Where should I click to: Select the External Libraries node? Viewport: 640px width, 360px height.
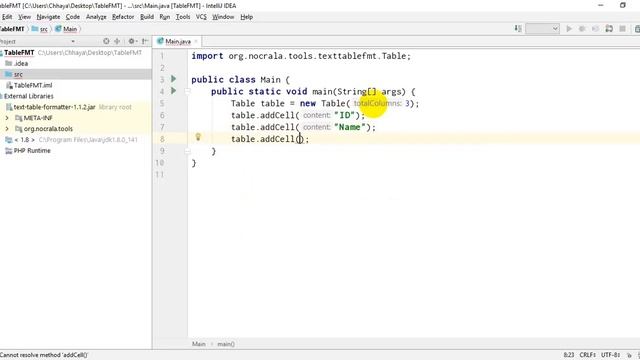[29, 96]
